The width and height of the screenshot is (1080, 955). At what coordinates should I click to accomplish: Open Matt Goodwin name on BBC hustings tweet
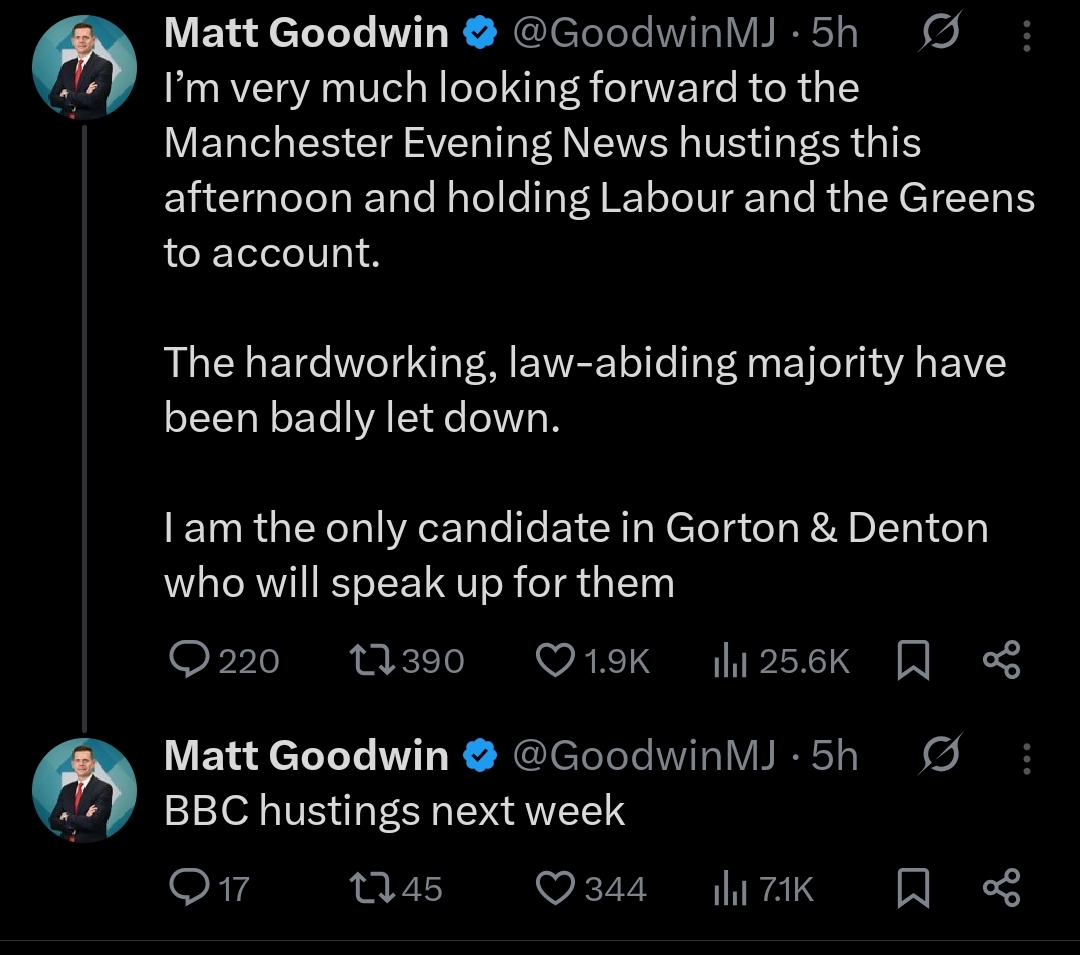coord(306,756)
